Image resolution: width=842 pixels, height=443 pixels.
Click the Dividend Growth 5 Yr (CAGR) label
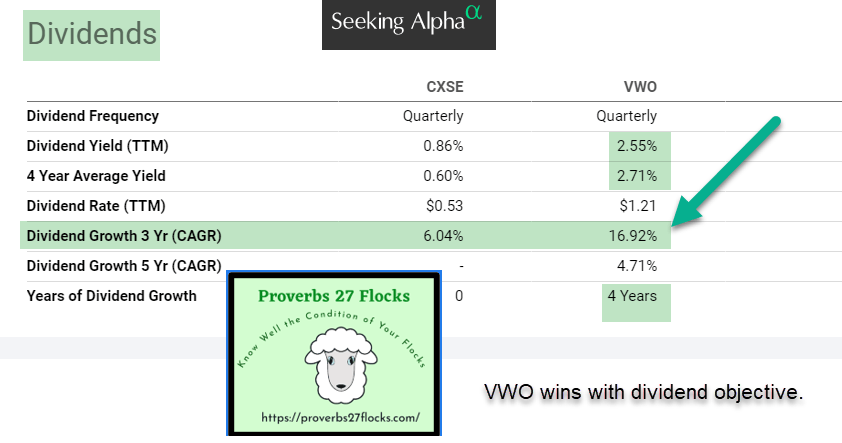point(124,266)
